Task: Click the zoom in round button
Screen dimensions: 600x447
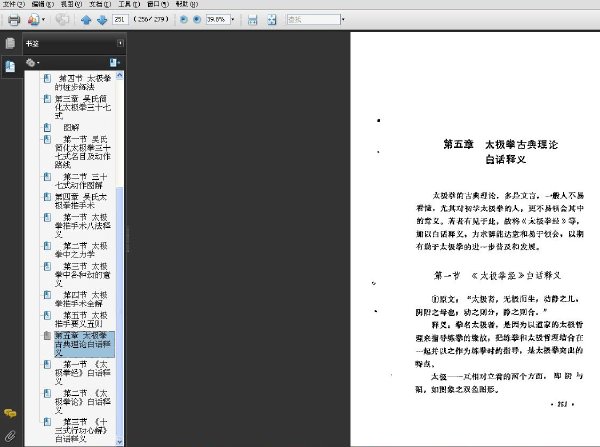Action: pos(197,19)
